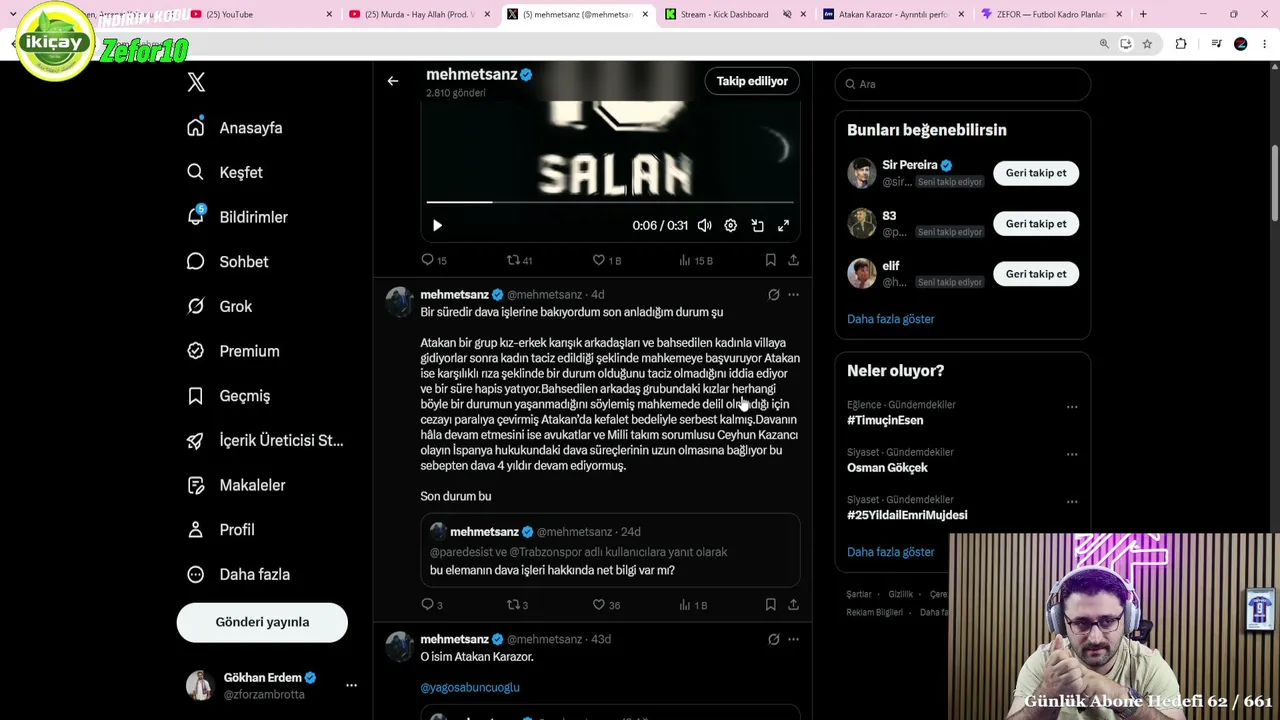Open options for #25YildaİlEmriMujdesi trend

coord(1072,501)
